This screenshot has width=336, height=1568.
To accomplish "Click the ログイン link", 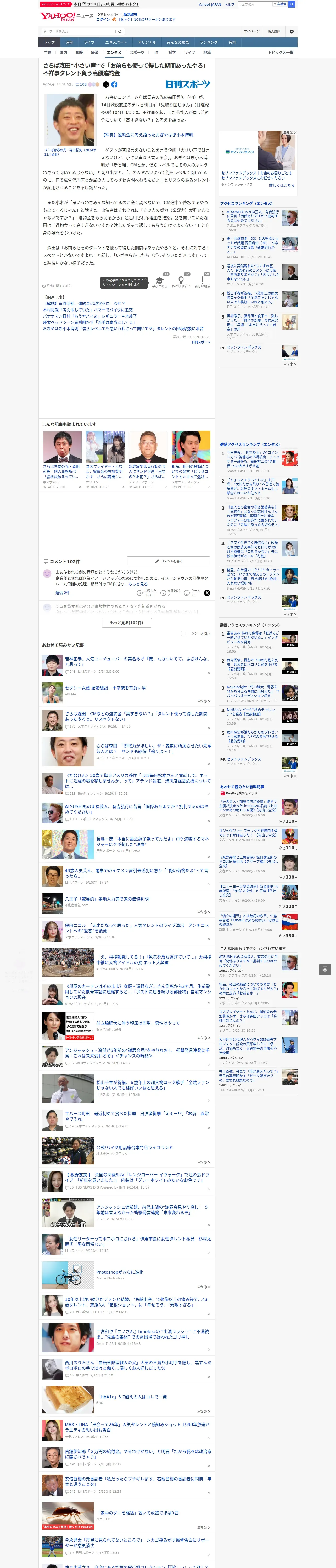I will pos(103,20).
